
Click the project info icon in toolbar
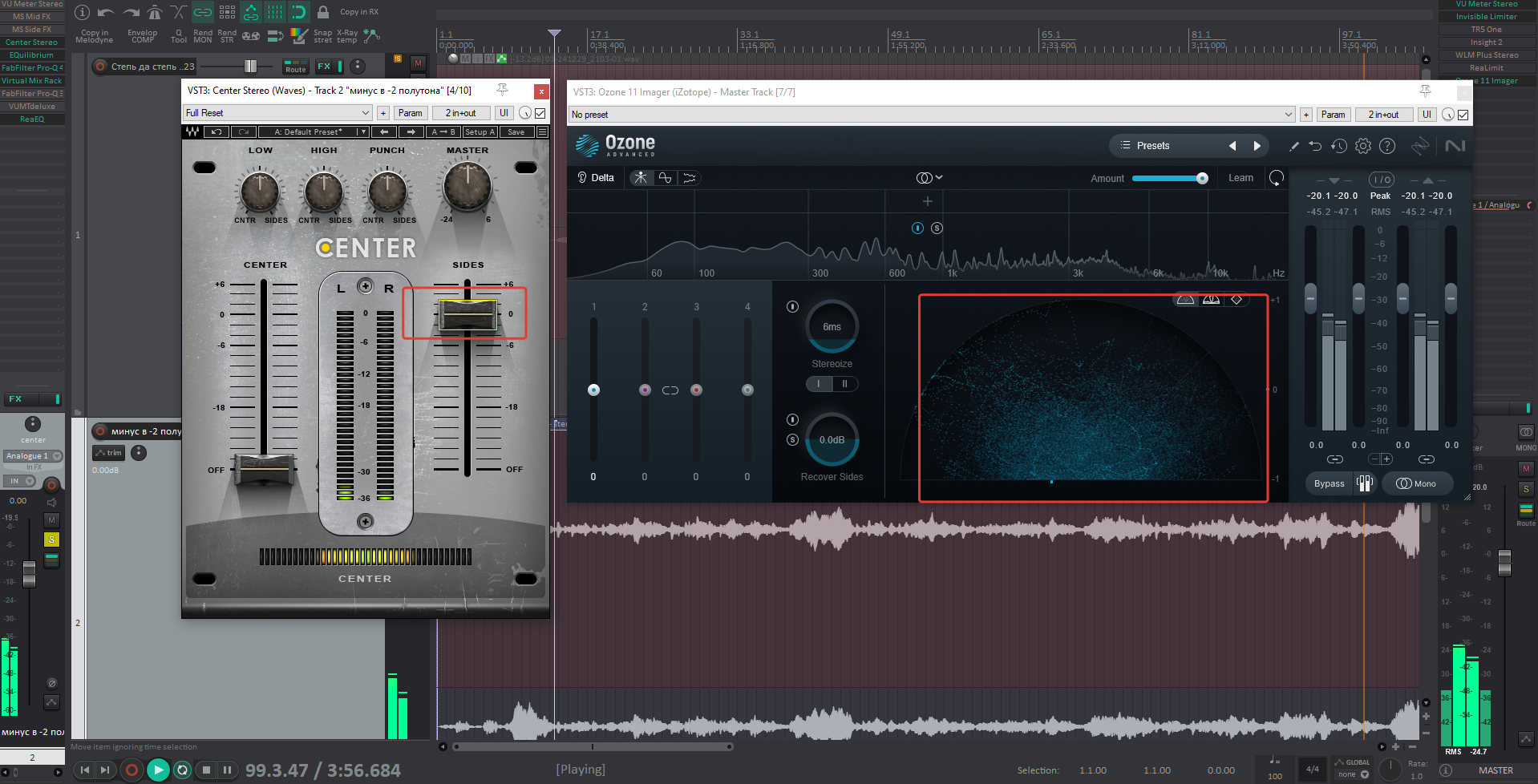82,12
